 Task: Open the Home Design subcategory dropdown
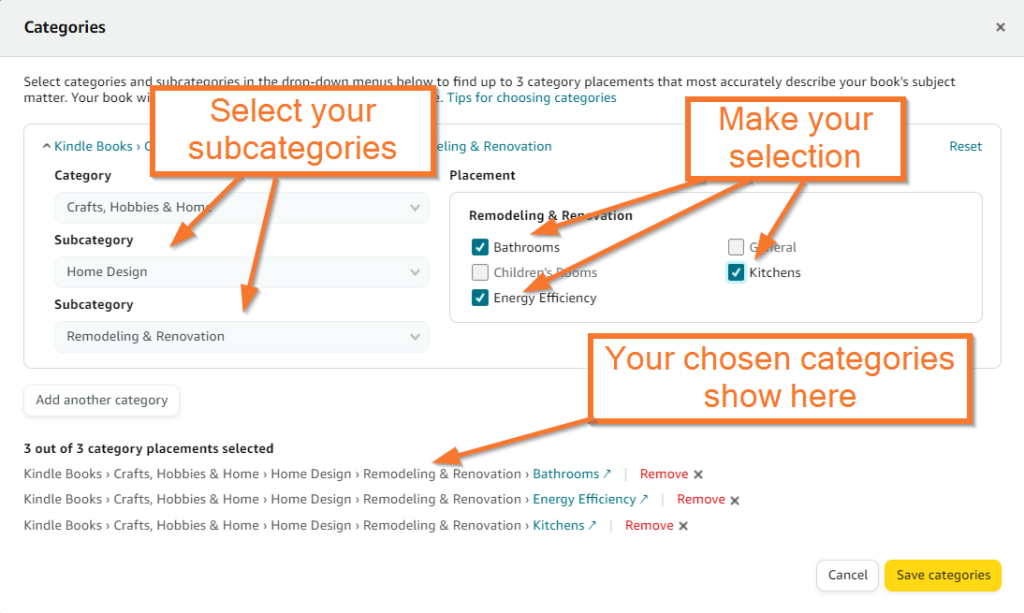pos(242,272)
